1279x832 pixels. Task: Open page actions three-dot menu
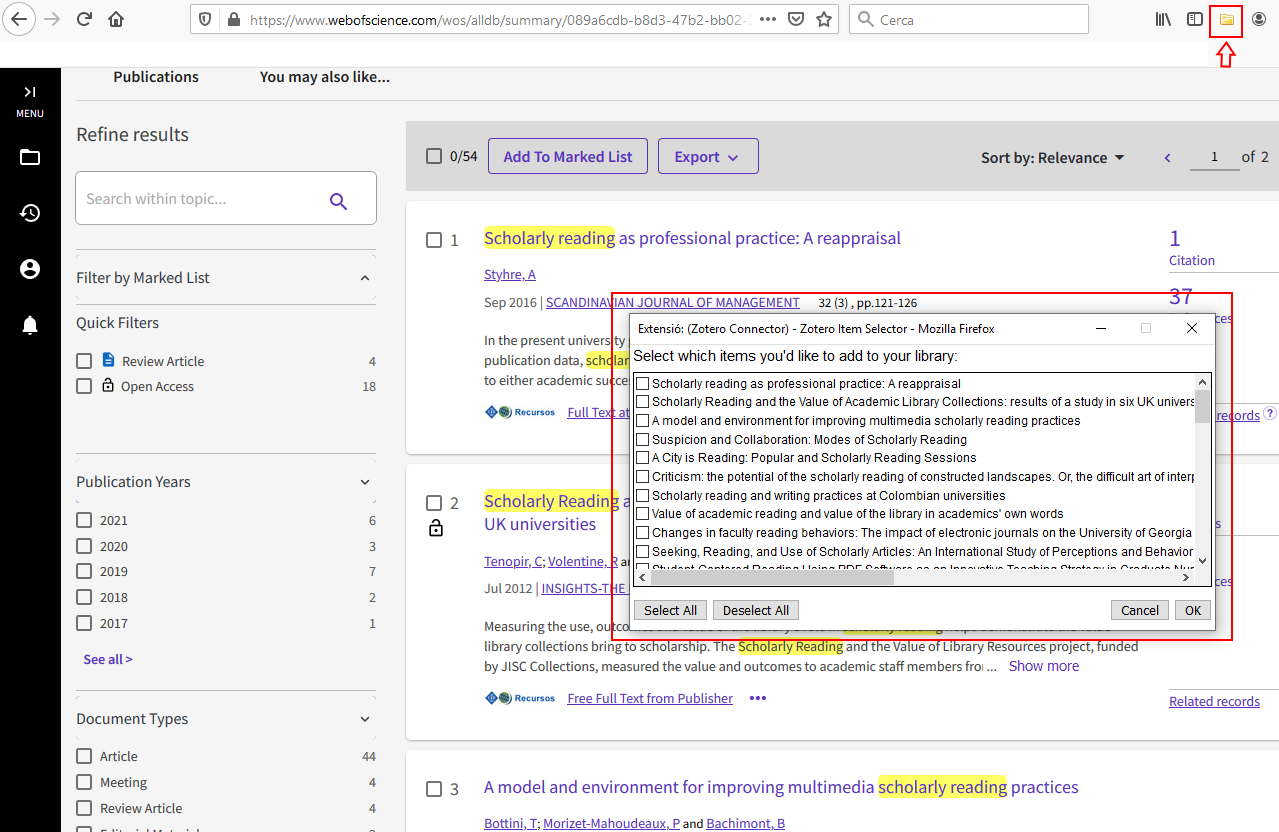[768, 19]
